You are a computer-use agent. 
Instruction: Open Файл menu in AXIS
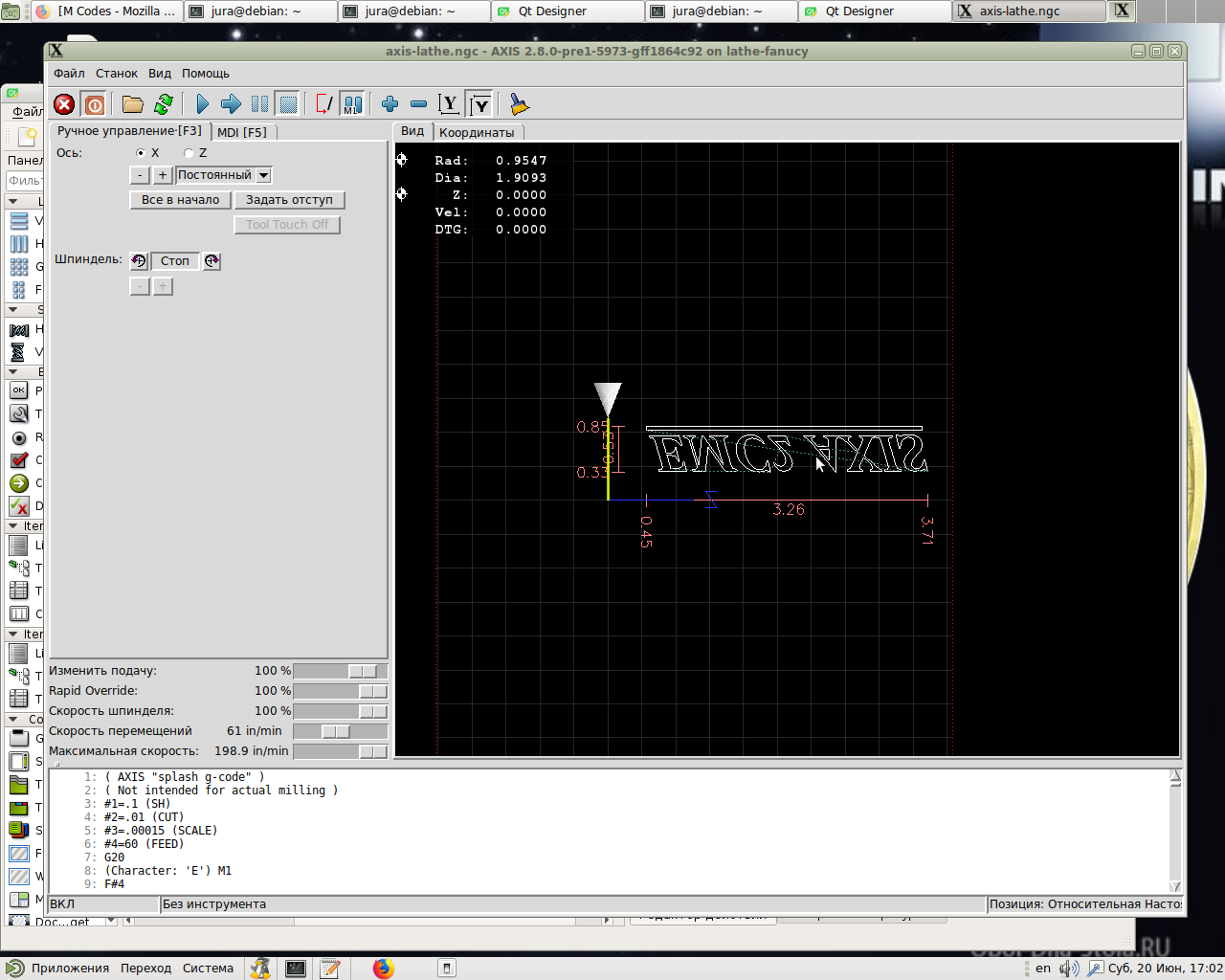69,74
